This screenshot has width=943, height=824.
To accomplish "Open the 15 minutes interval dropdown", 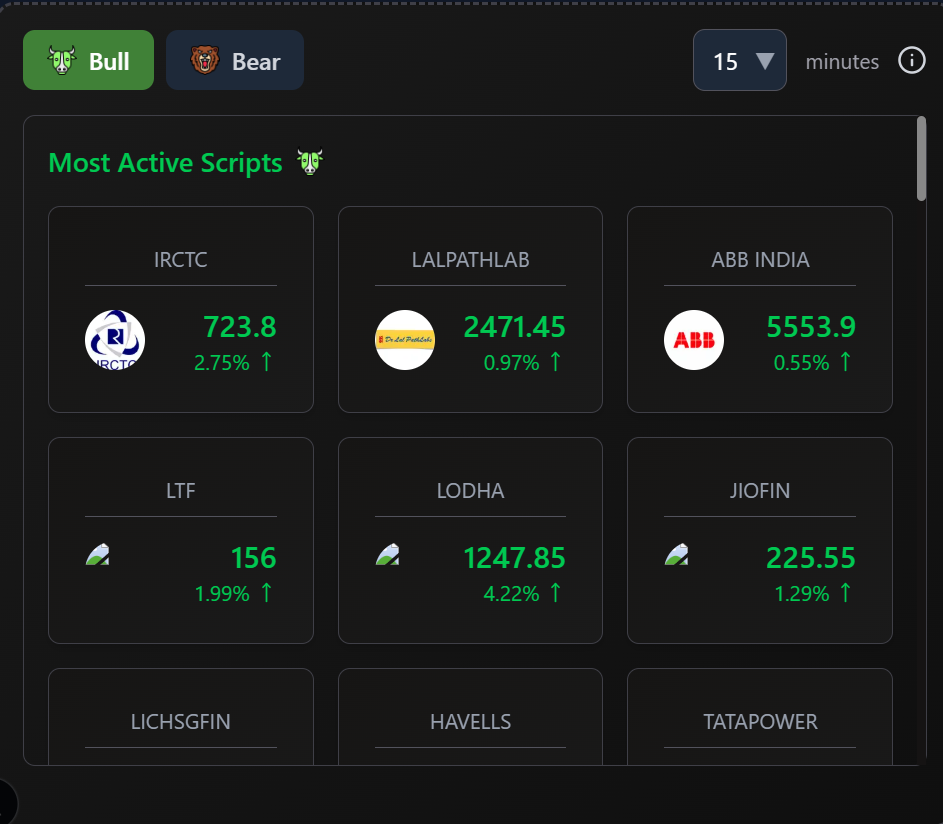I will (740, 60).
